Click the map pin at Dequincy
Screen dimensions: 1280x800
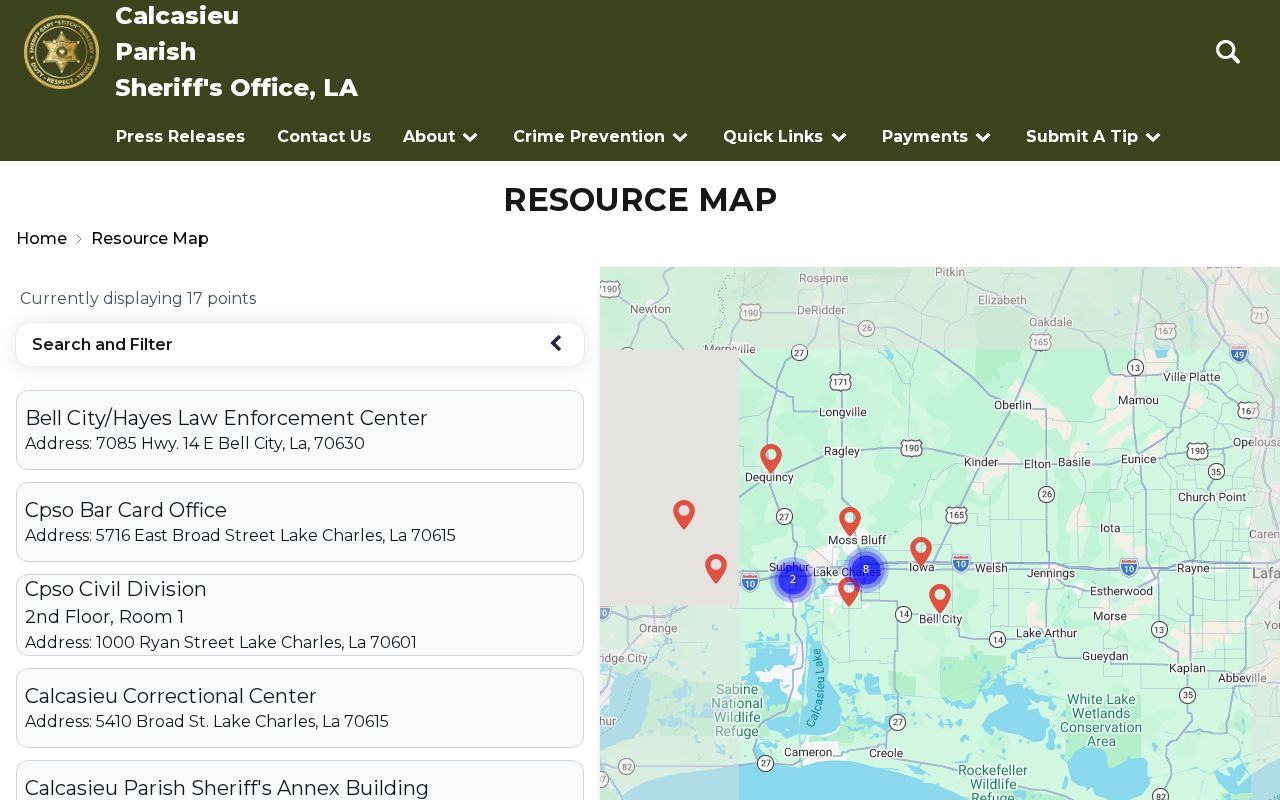pos(770,458)
